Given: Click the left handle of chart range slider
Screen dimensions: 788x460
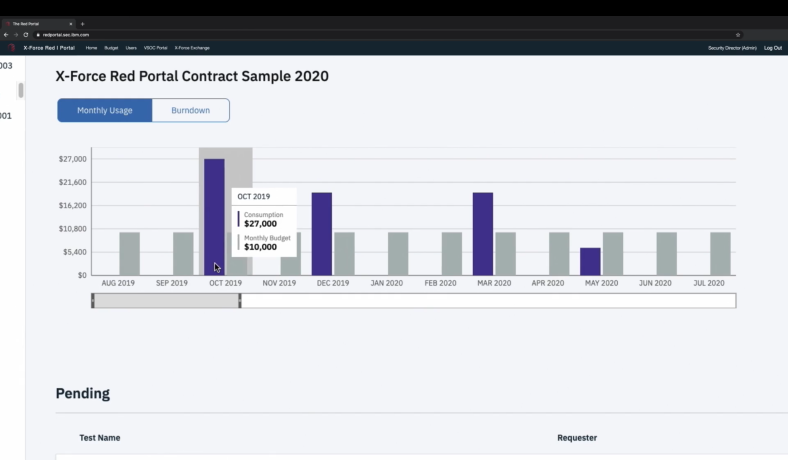Looking at the screenshot, I should point(93,301).
